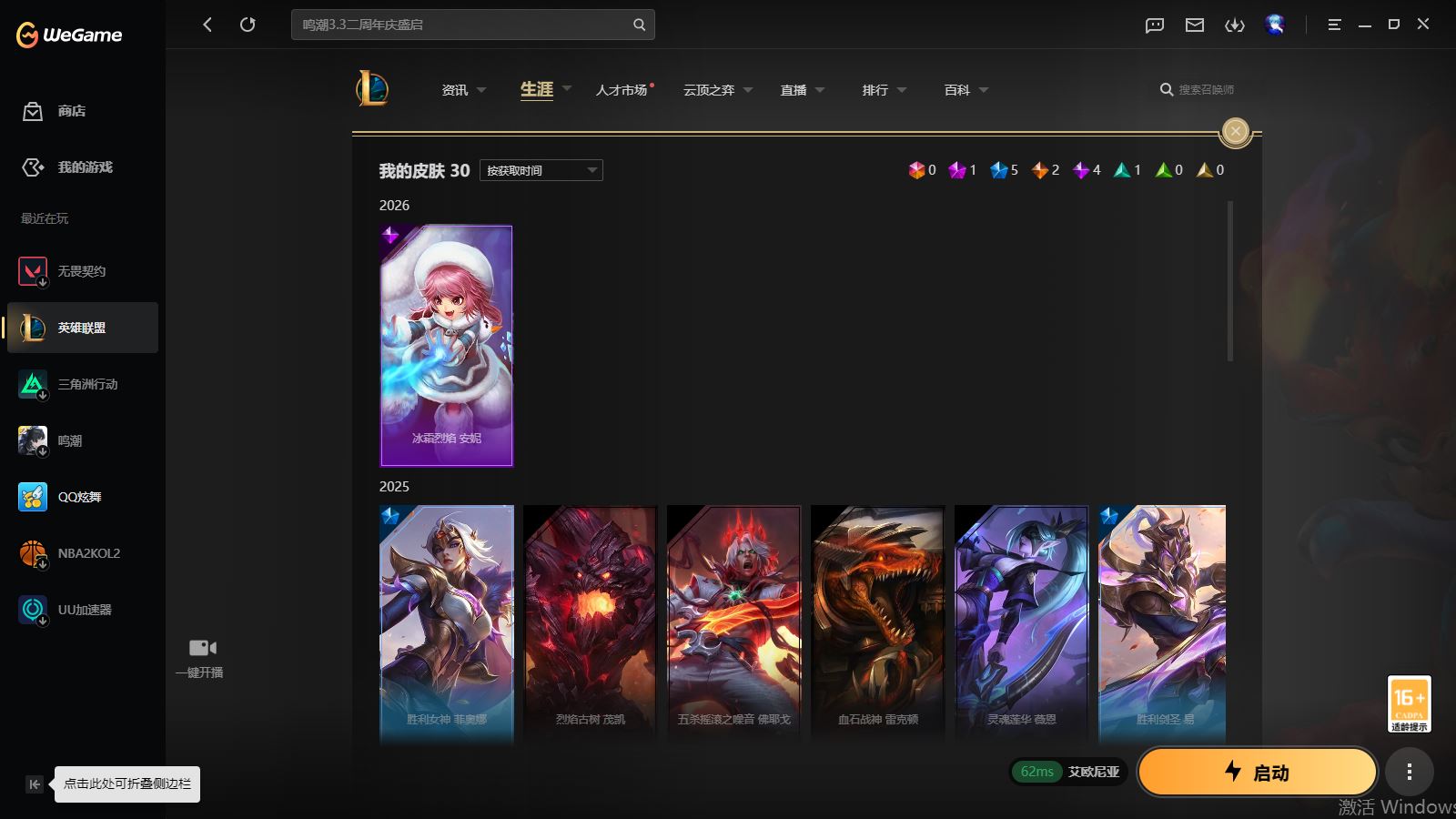Open the user avatar profile
The width and height of the screenshot is (1456, 819).
pyautogui.click(x=1275, y=25)
